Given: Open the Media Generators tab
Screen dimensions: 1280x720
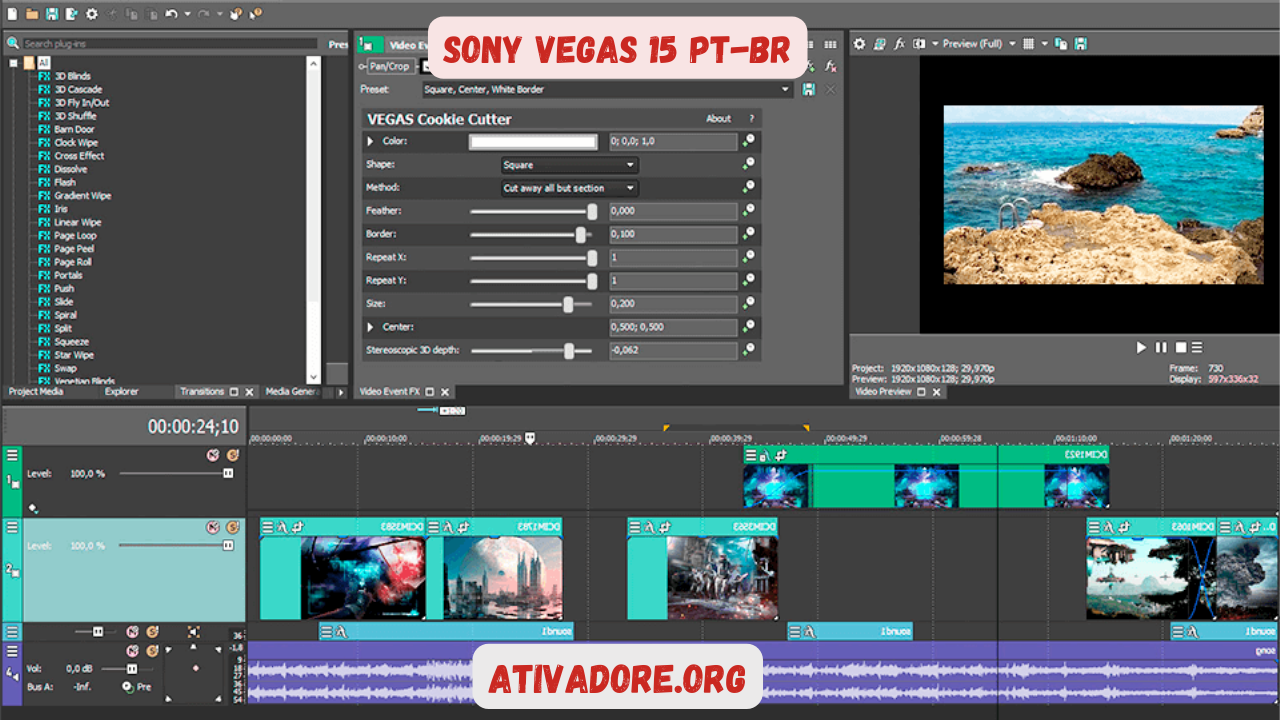Looking at the screenshot, I should (292, 392).
